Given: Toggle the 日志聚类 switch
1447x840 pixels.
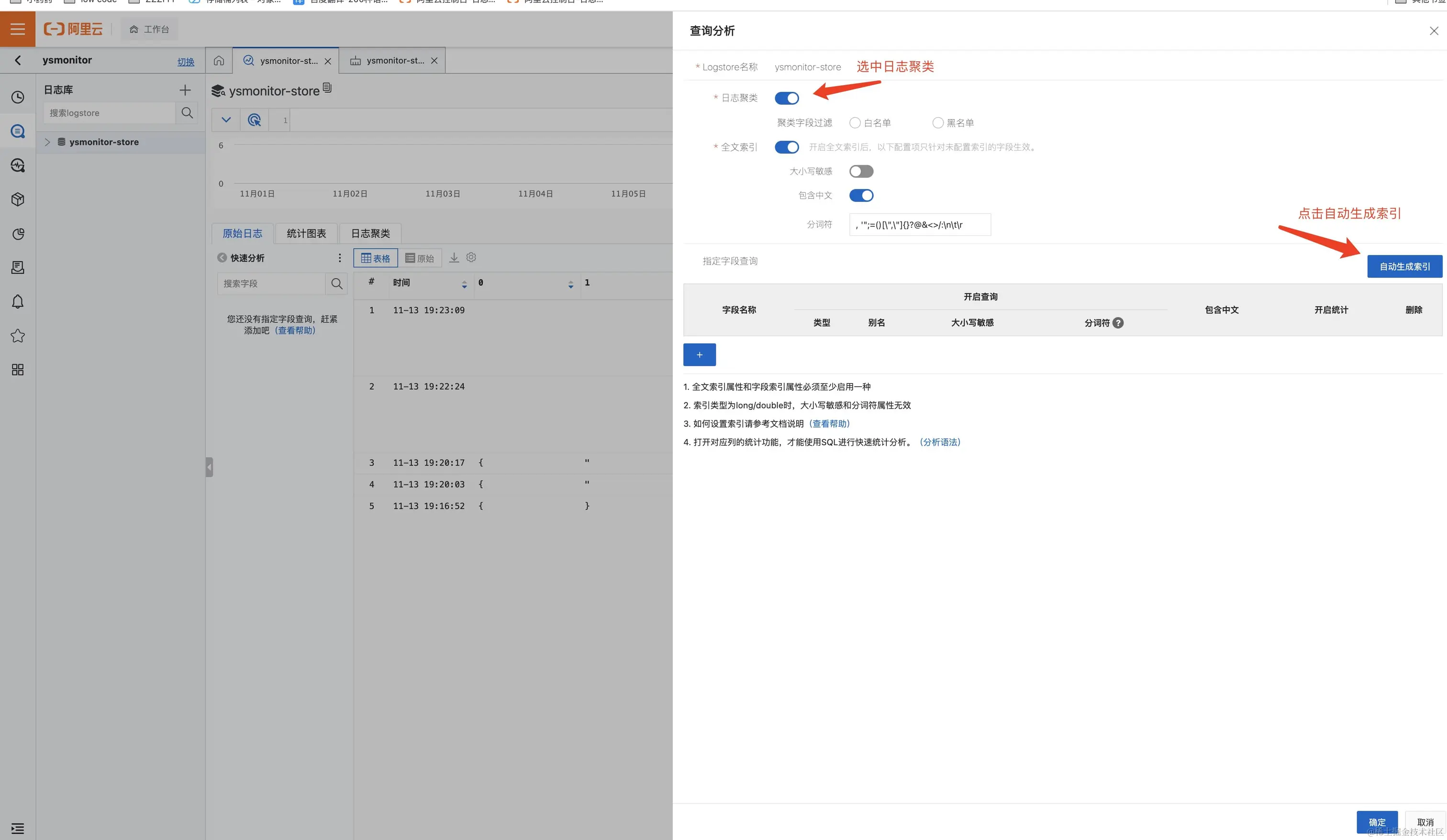Looking at the screenshot, I should pos(786,98).
